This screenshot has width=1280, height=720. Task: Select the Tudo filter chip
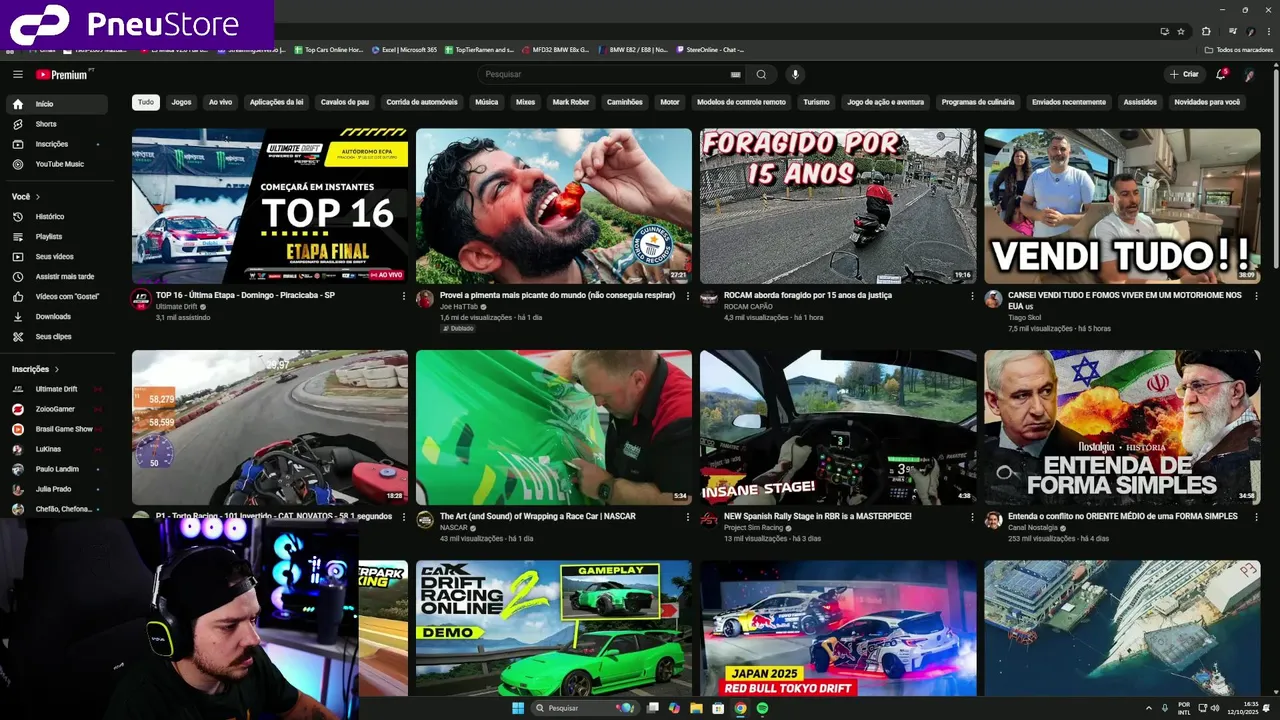click(146, 102)
